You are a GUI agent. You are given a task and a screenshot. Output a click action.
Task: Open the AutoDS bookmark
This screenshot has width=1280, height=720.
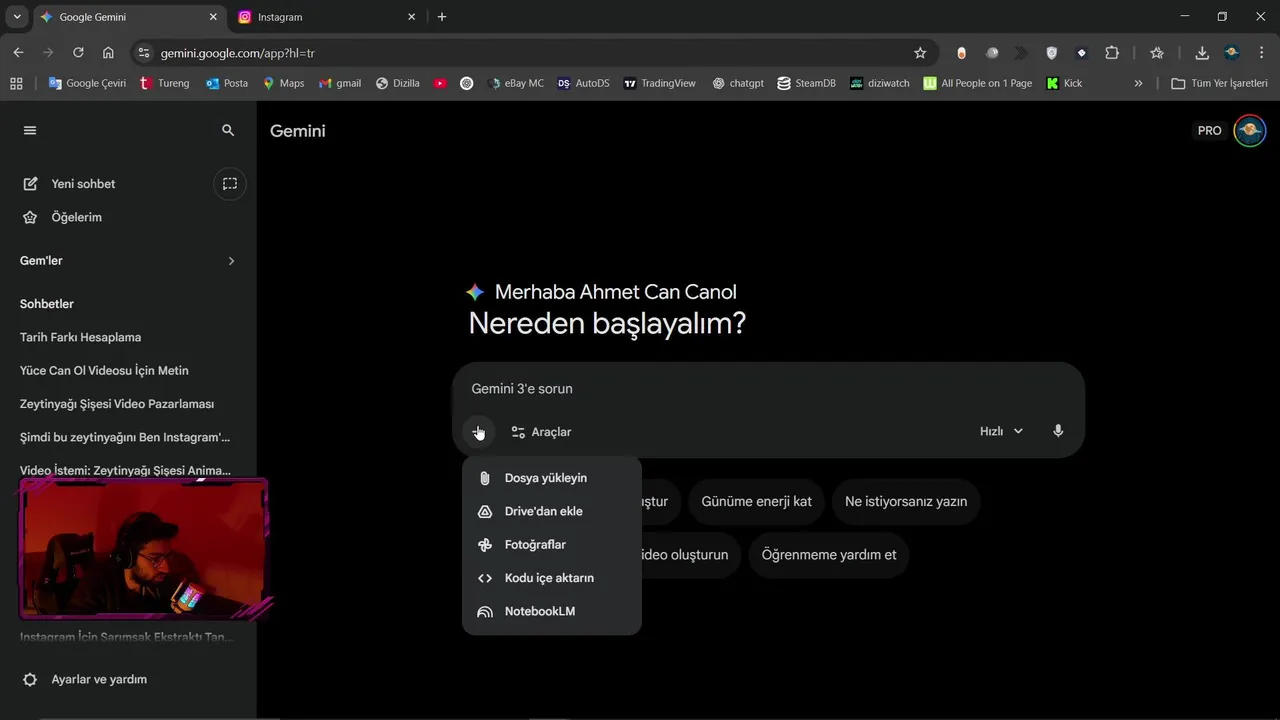(583, 83)
